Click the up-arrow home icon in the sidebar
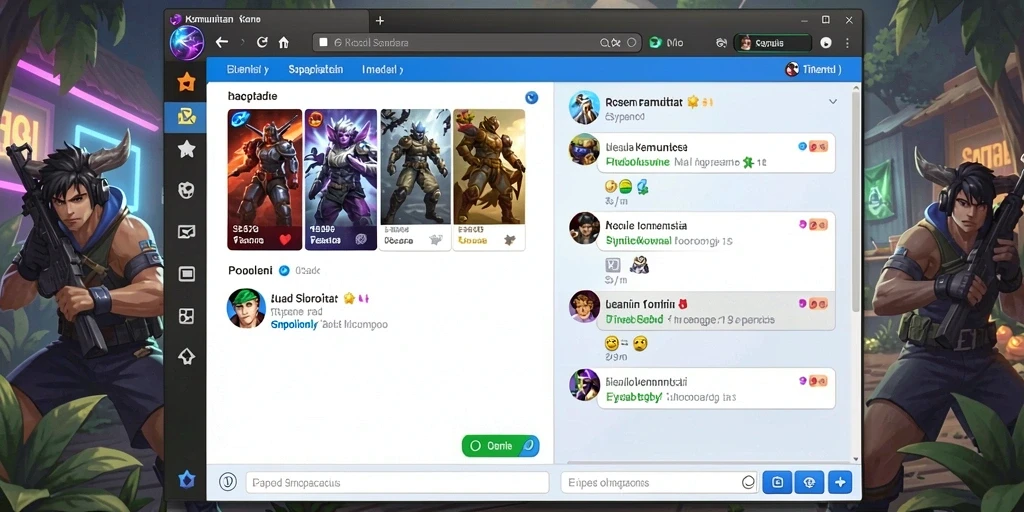Image resolution: width=1024 pixels, height=512 pixels. tap(187, 356)
